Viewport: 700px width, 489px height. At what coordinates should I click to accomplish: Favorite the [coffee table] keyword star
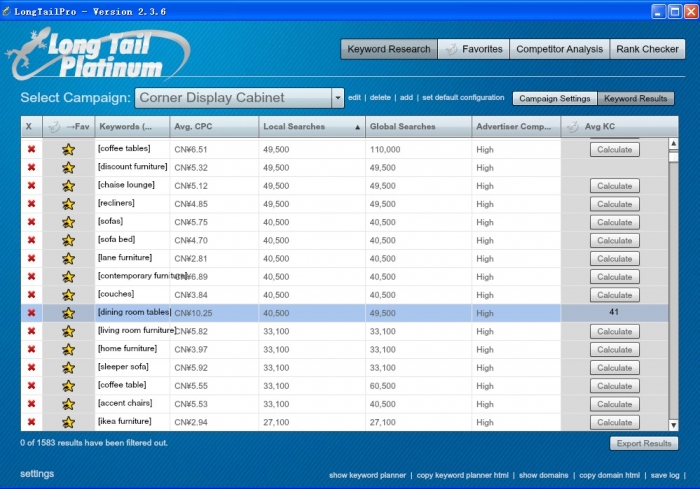[68, 385]
